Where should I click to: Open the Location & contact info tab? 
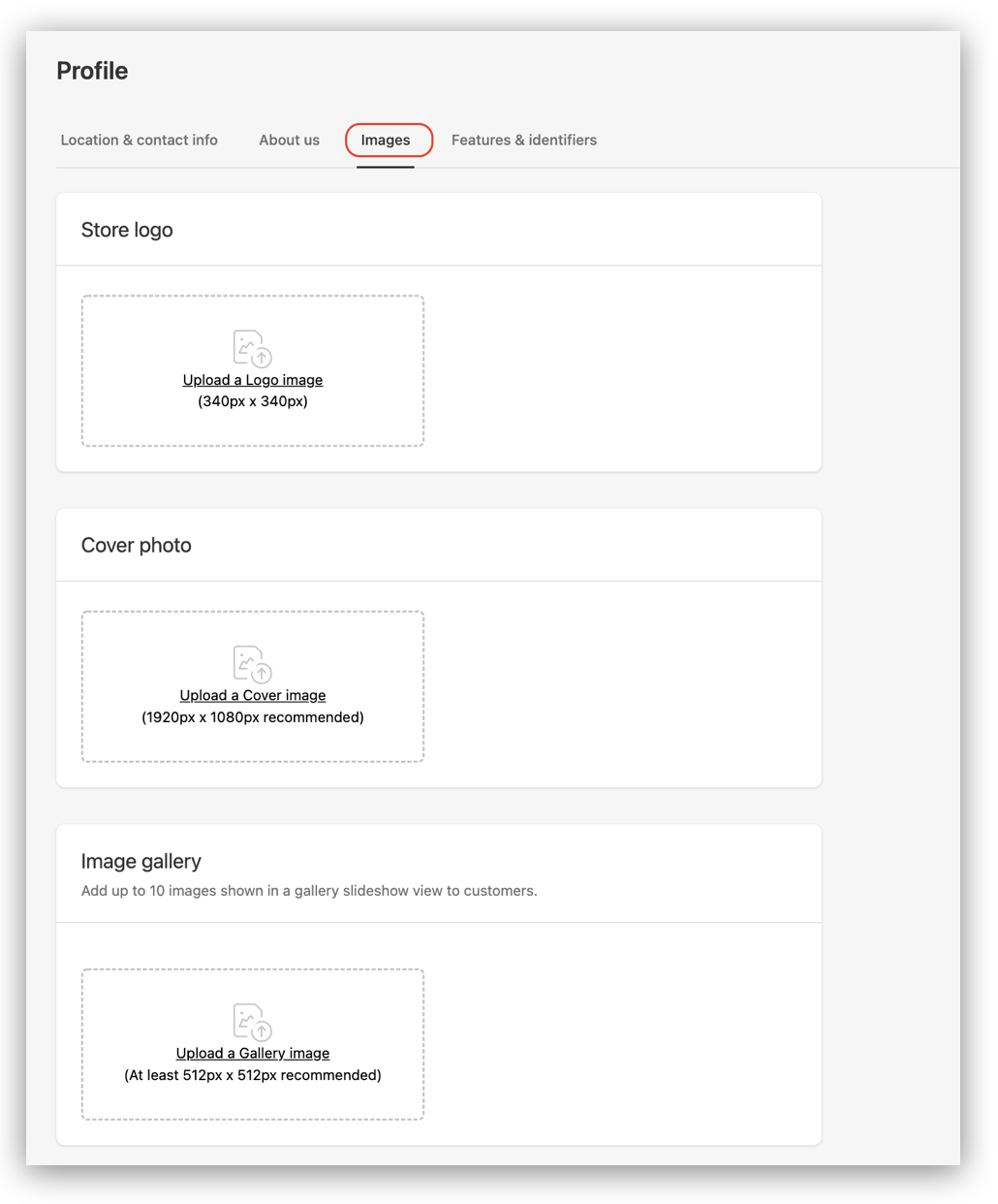point(139,141)
